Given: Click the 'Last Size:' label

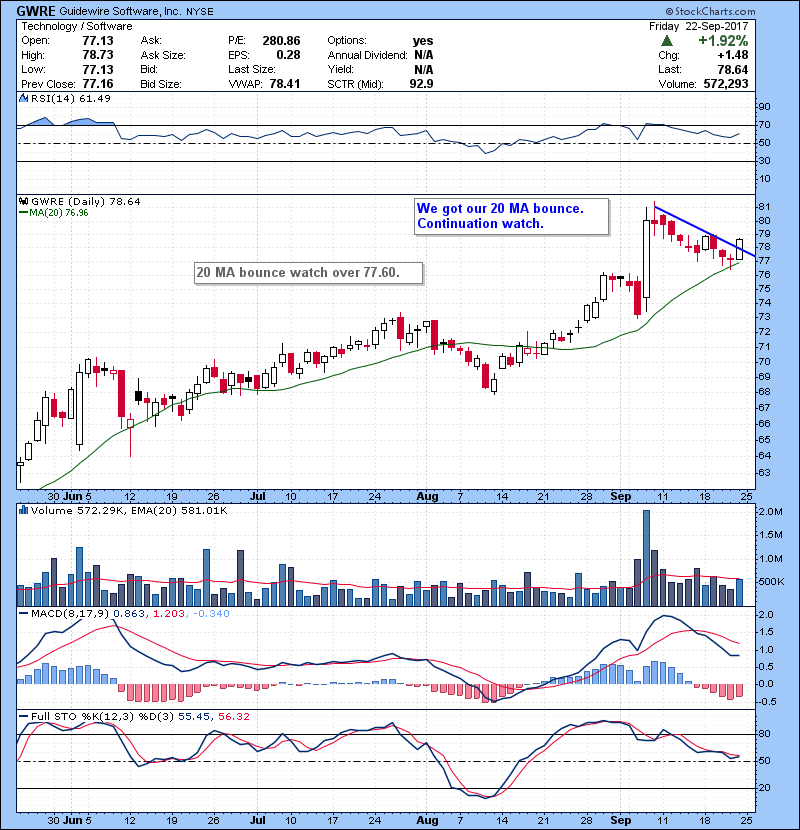Looking at the screenshot, I should [252, 69].
